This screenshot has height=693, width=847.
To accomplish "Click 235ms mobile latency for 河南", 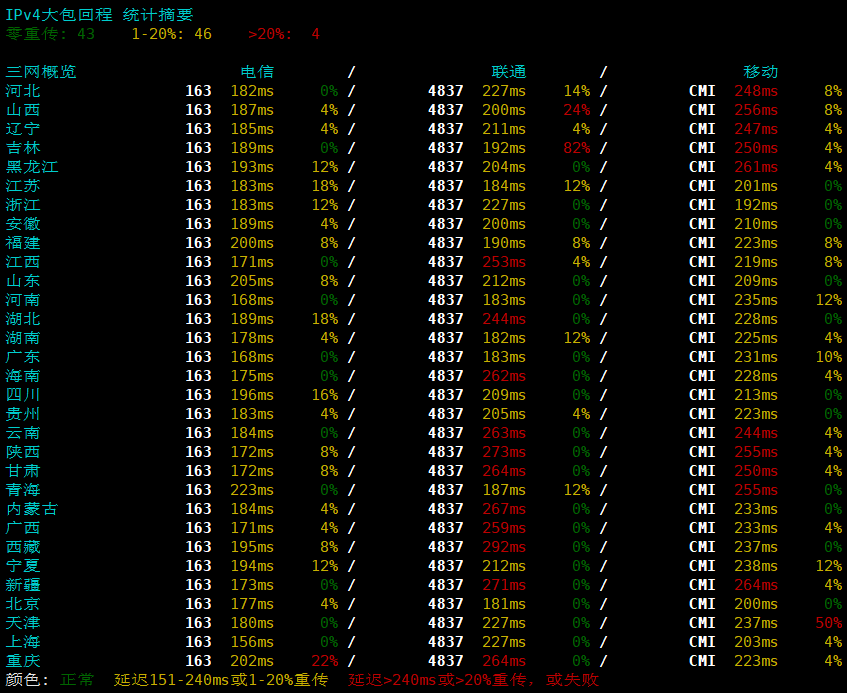I will point(756,300).
